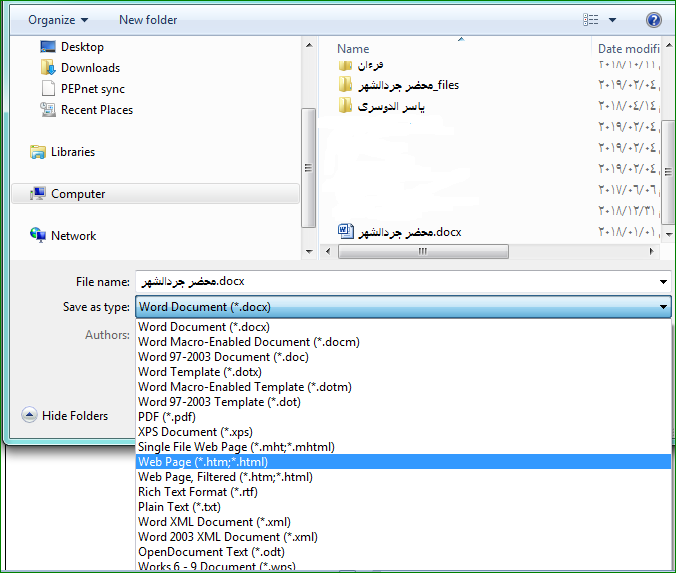
Task: Click the Libraries icon
Action: 38,152
